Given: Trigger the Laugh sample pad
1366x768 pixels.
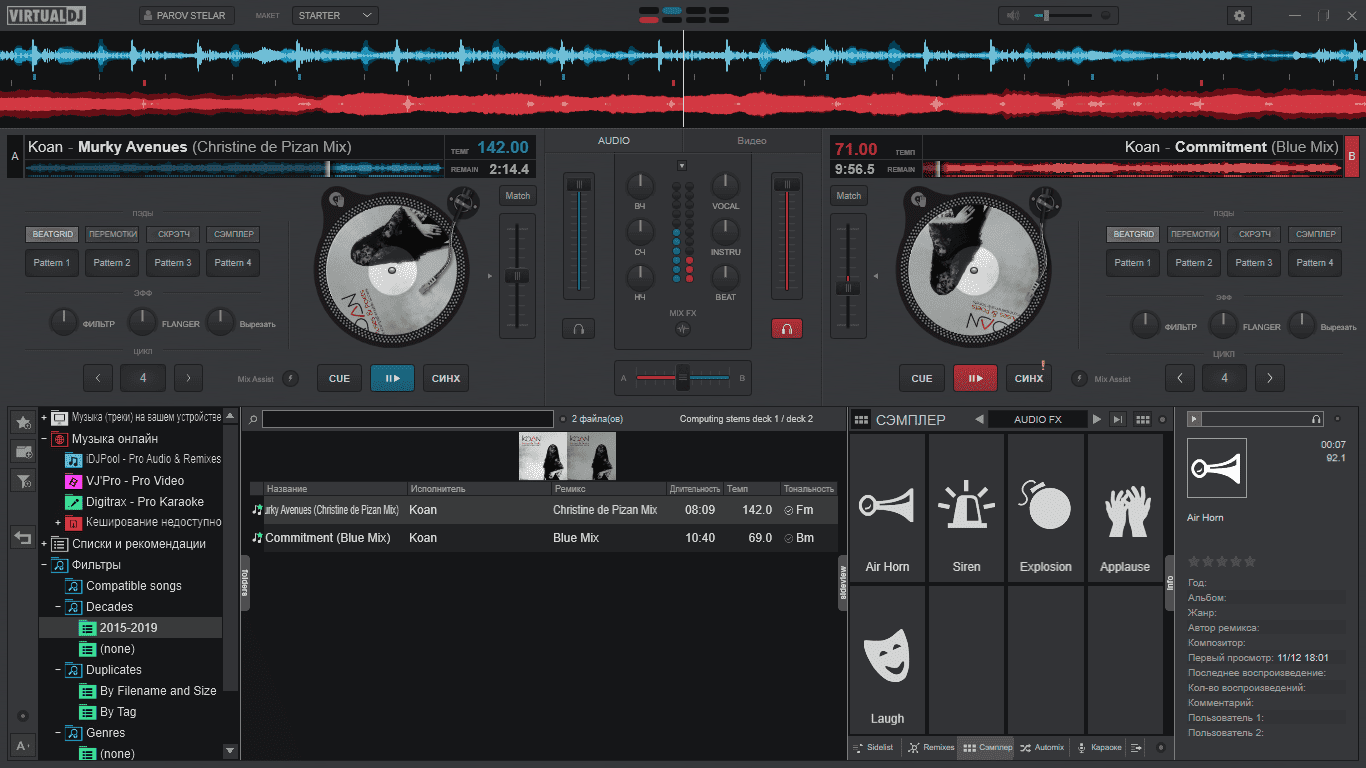Looking at the screenshot, I should click(887, 660).
